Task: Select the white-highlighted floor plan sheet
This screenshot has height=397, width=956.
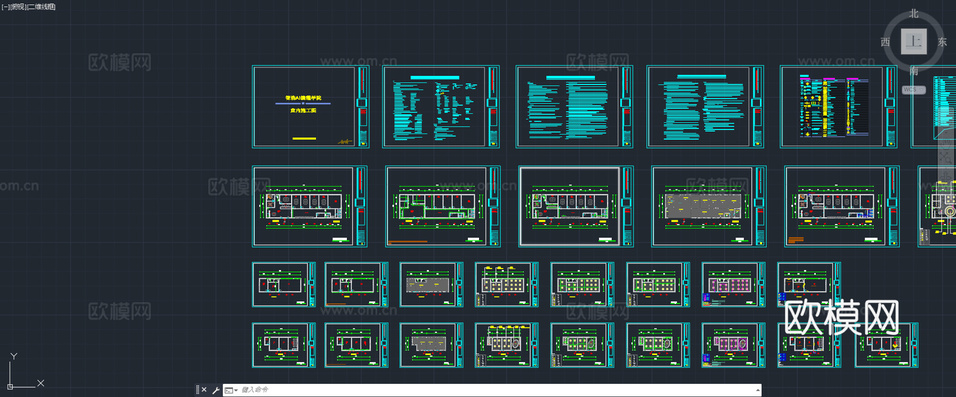Action: pyautogui.click(x=576, y=206)
